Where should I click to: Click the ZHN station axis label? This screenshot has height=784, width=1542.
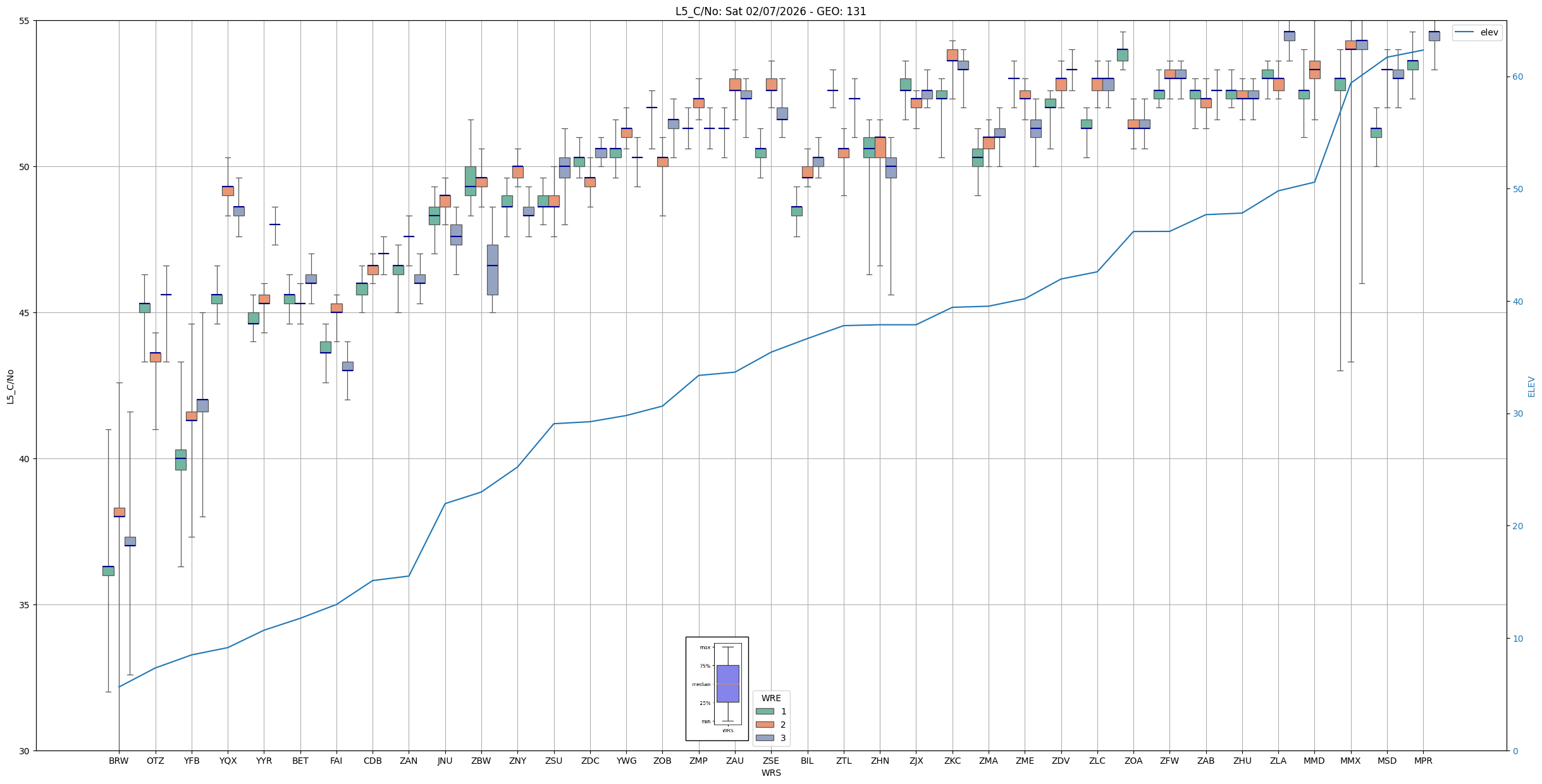tap(880, 761)
